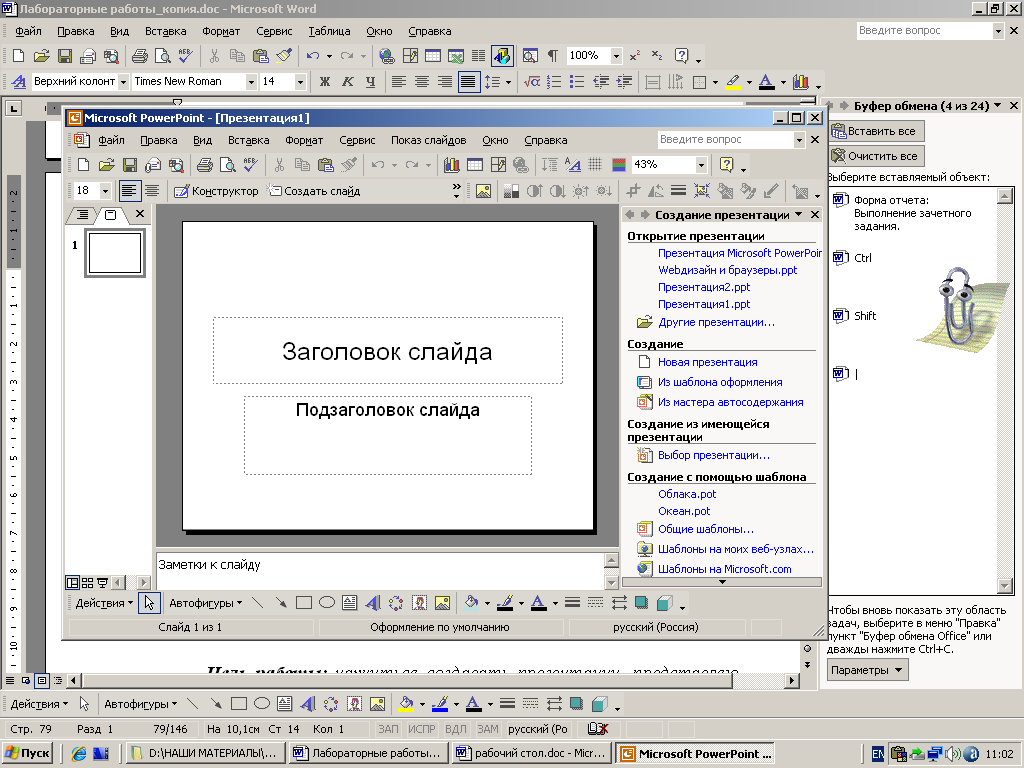1024x768 pixels.
Task: Open PowerPoint 'Формат' menu
Action: click(304, 140)
